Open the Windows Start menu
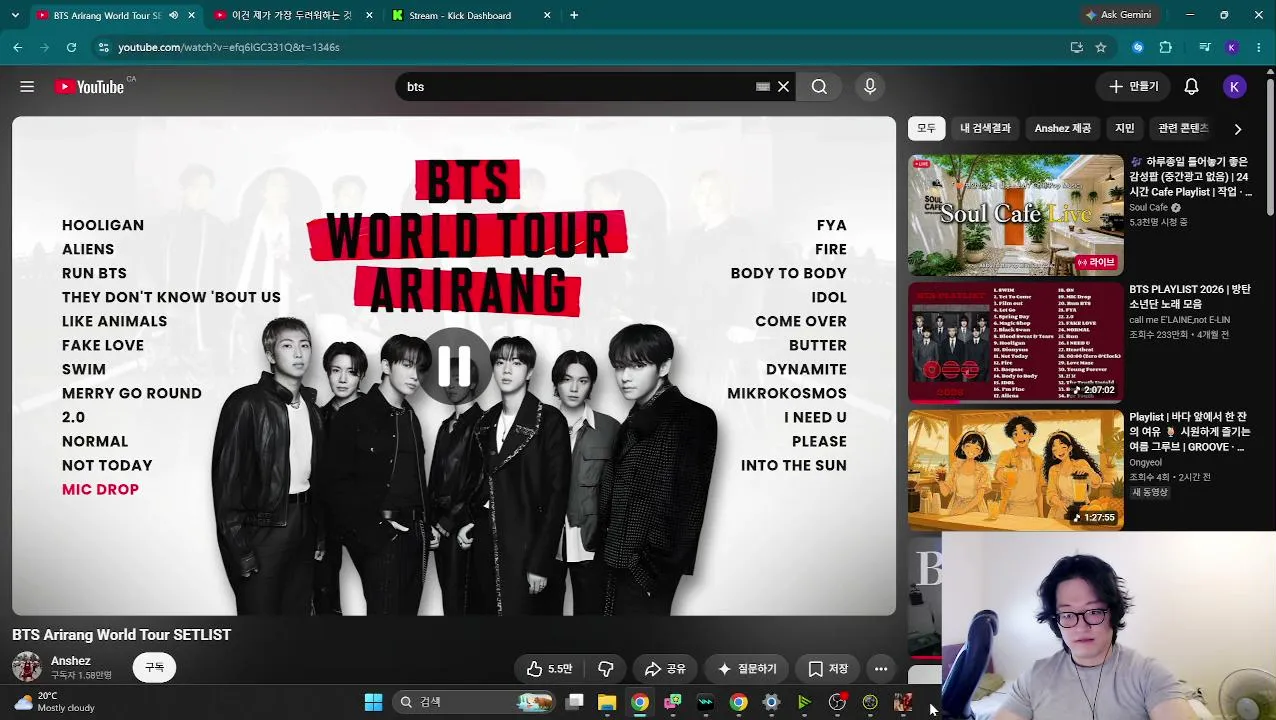Screen dimensions: 1276x720 tap(373, 702)
